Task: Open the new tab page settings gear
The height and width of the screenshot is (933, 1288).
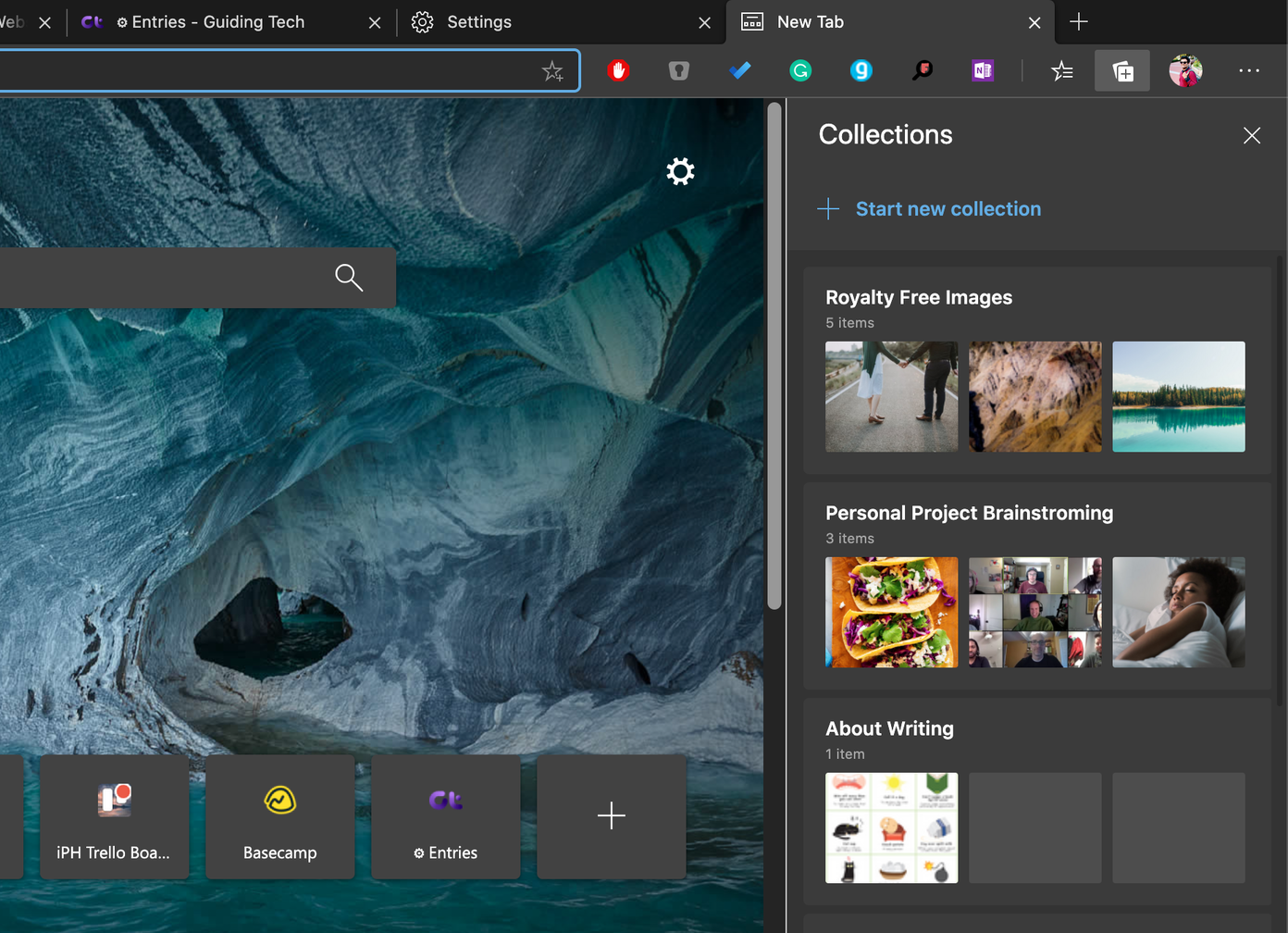Action: (x=679, y=171)
